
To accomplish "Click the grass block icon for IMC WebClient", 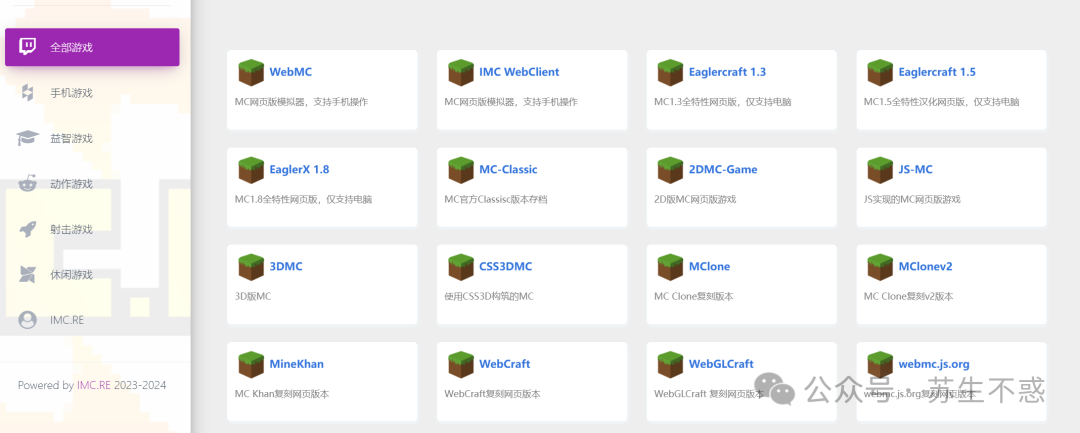I will click(461, 72).
